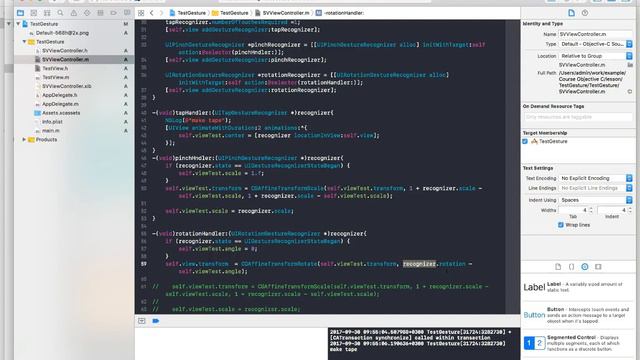The width and height of the screenshot is (640, 360).
Task: Open the Location dropdown
Action: coord(596,56)
